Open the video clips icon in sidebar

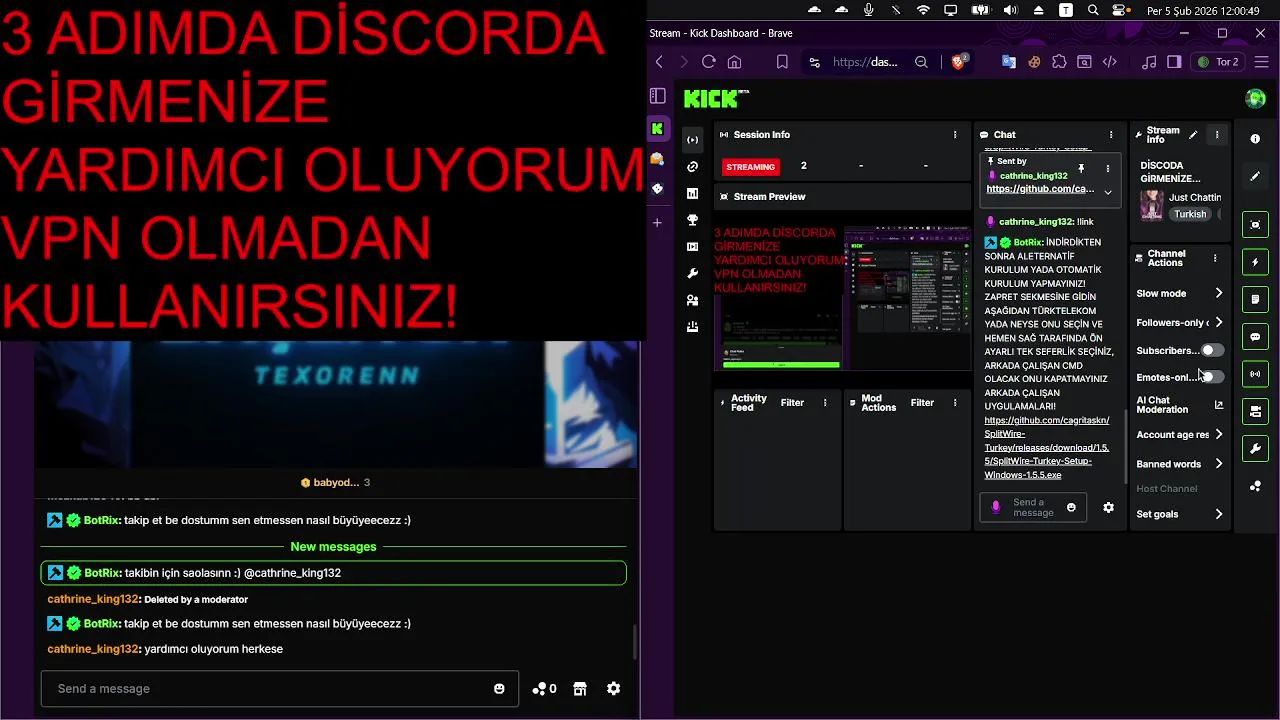pos(692,247)
